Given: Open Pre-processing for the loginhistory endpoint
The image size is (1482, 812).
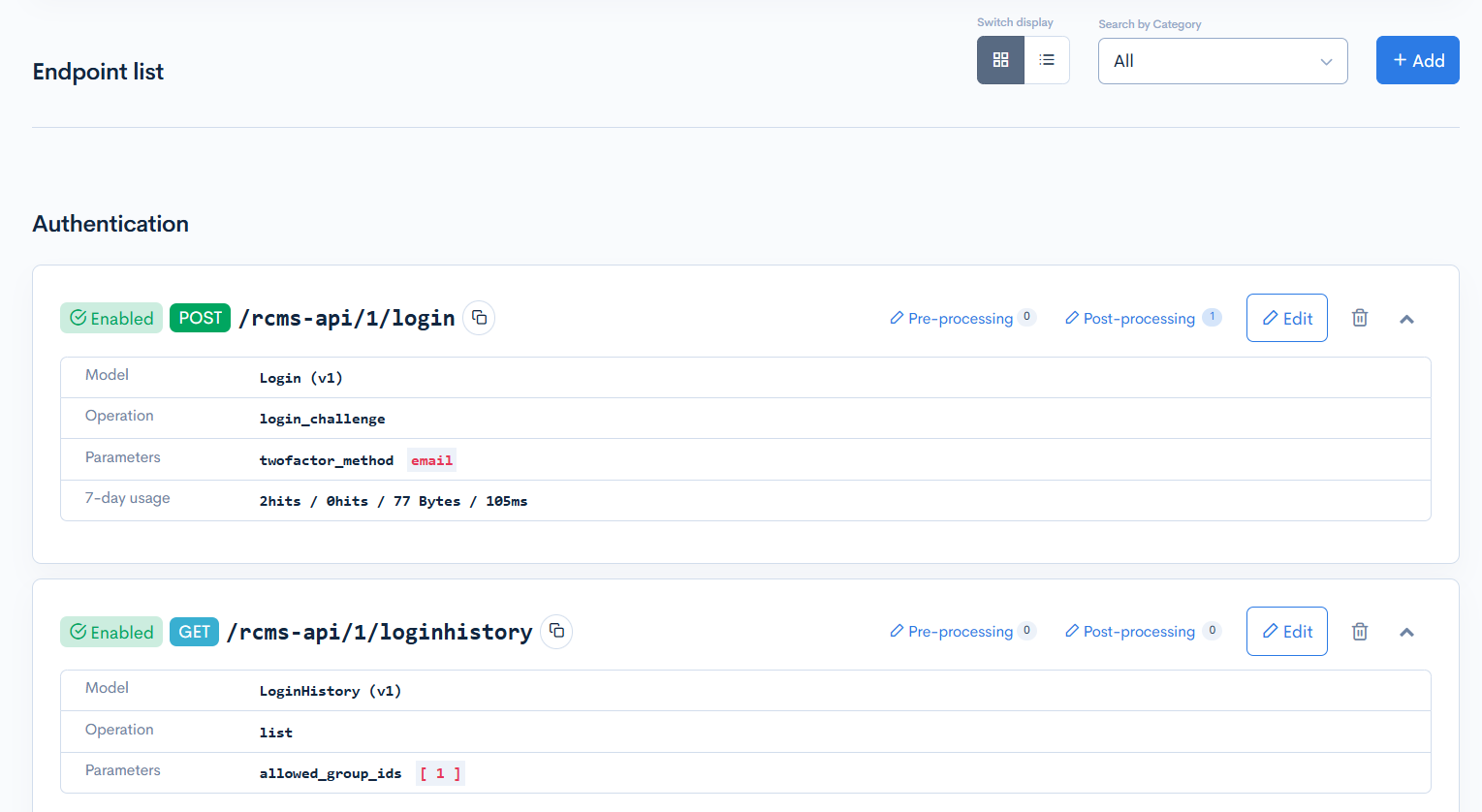Looking at the screenshot, I should pos(954,631).
